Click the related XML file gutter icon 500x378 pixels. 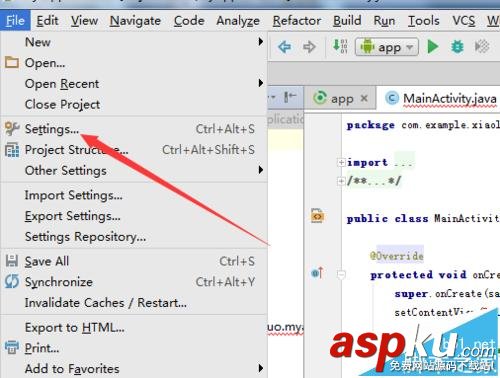pos(317,216)
